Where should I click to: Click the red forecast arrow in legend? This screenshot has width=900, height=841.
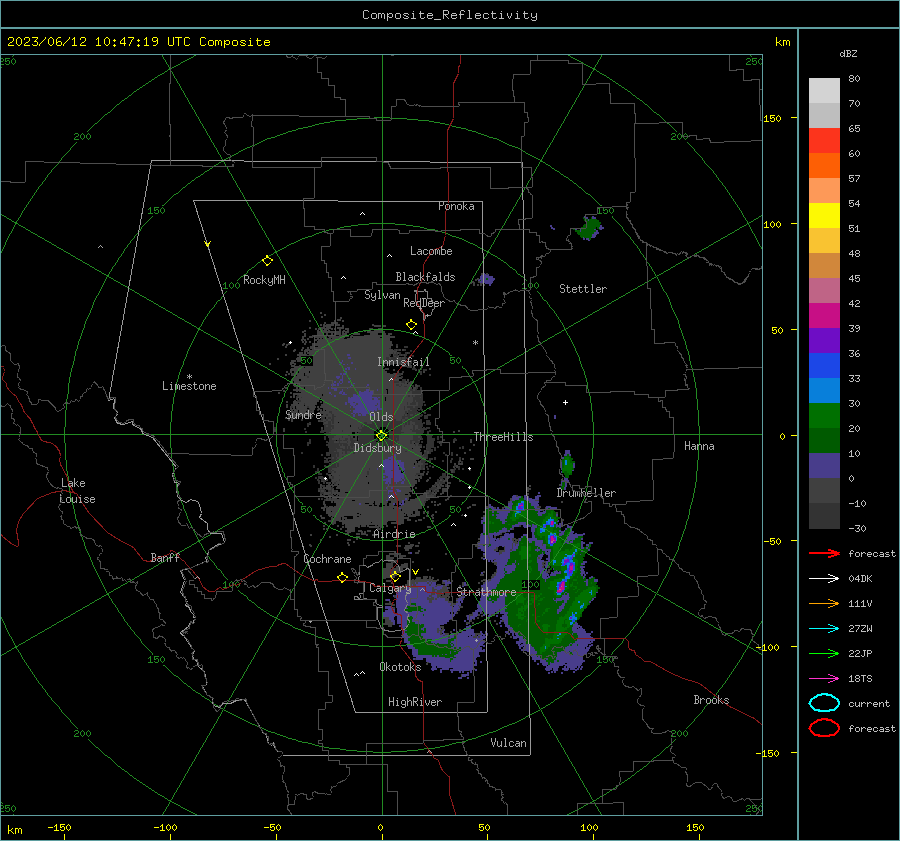pyautogui.click(x=824, y=553)
